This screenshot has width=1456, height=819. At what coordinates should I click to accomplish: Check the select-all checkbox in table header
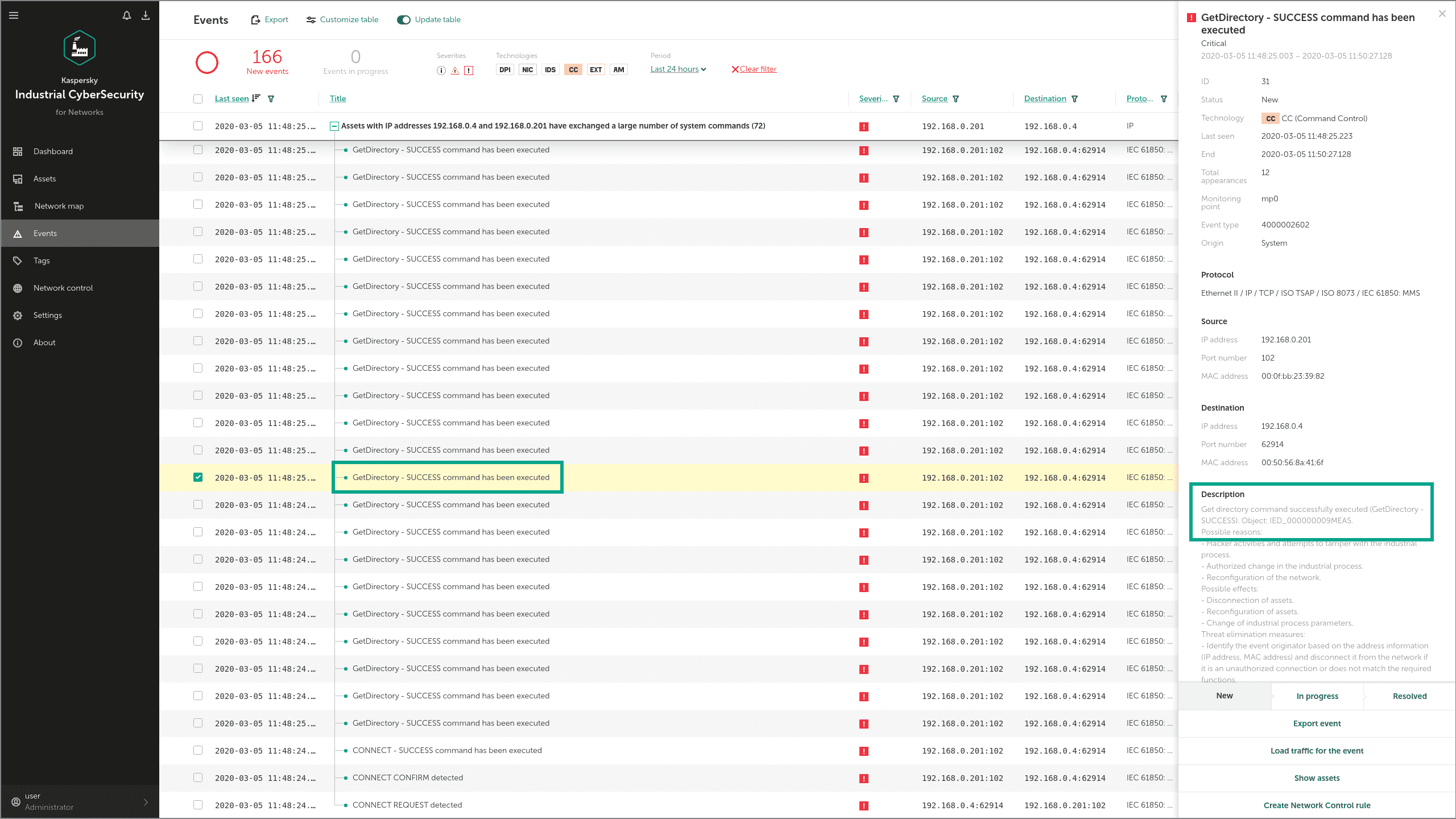tap(198, 99)
